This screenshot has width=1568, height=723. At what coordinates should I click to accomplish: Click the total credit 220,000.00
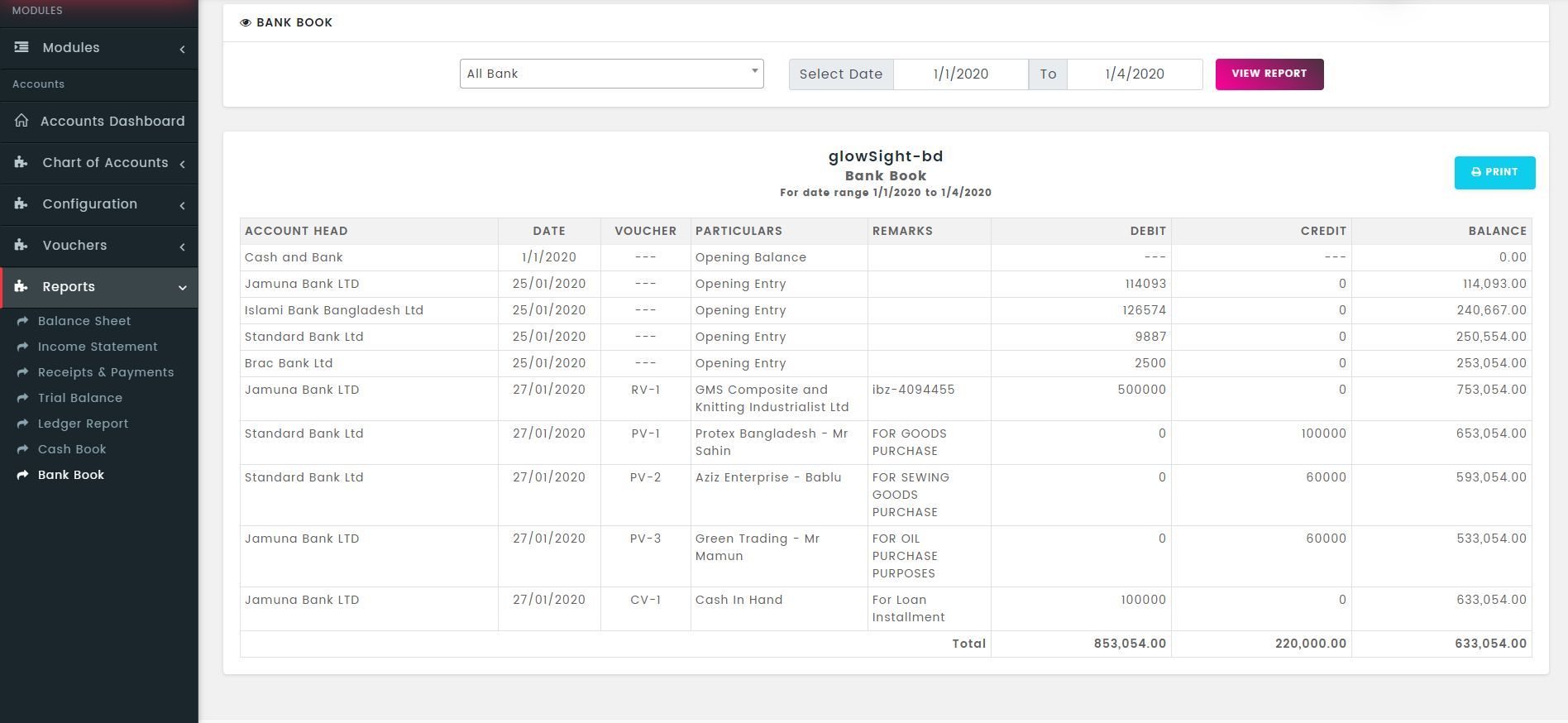(1311, 644)
